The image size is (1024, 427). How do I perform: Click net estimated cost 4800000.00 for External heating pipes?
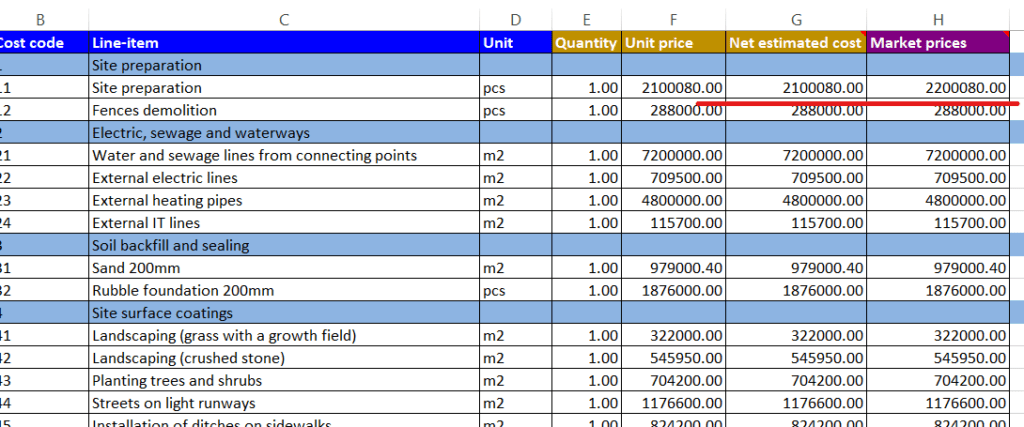click(796, 200)
